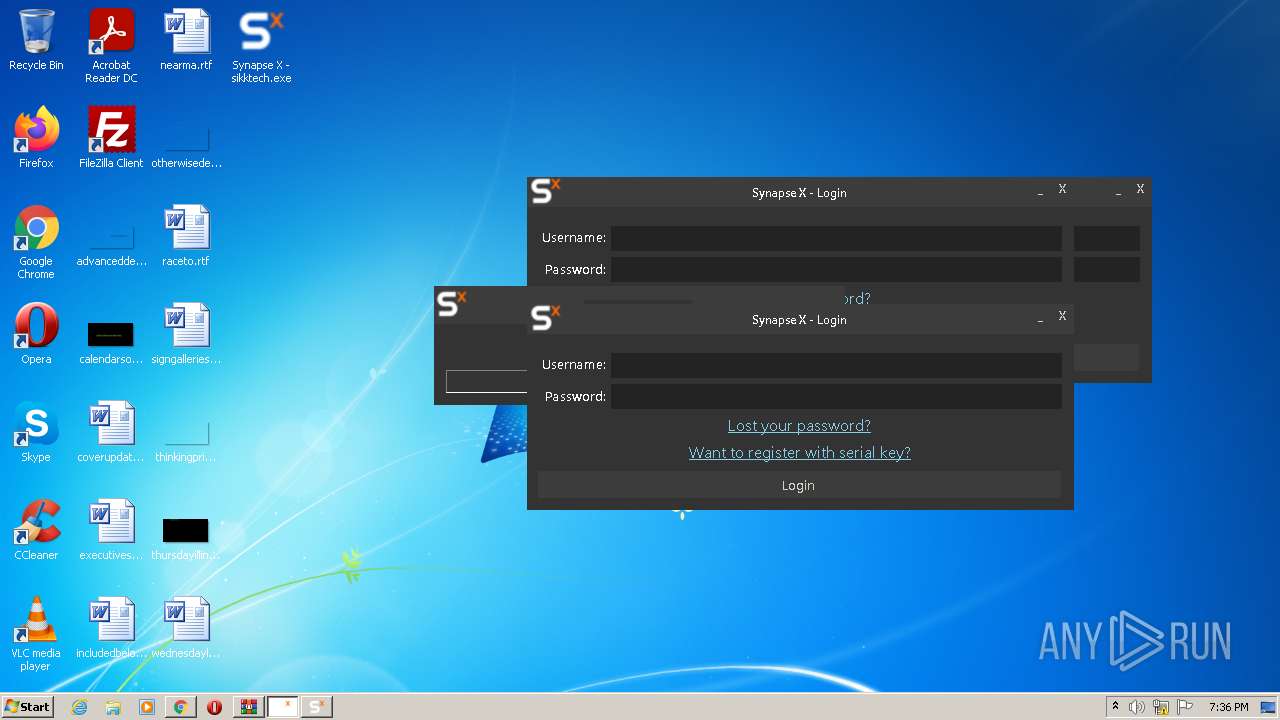Screen dimensions: 1280x720
Task: Show hidden system tray icons
Action: tap(1115, 707)
